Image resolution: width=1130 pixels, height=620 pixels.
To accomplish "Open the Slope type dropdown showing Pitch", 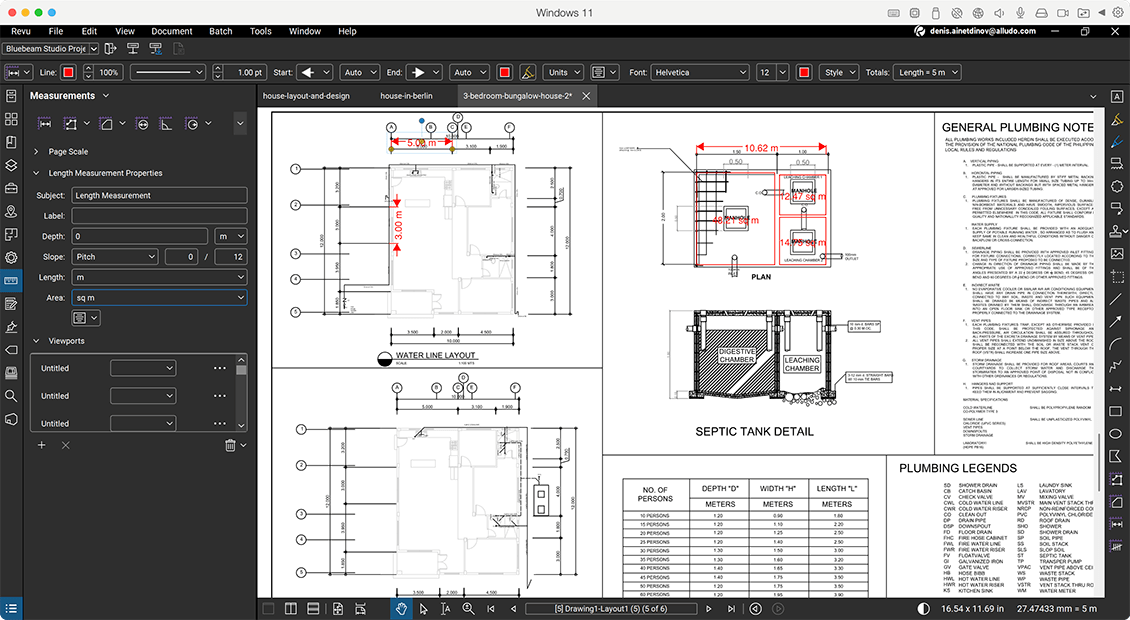I will point(115,257).
